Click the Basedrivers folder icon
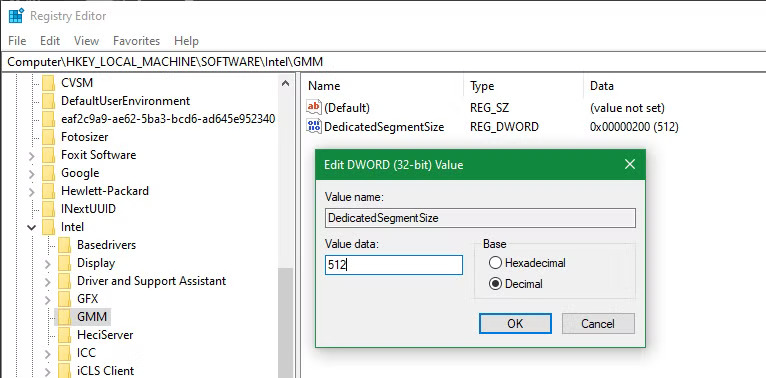This screenshot has width=766, height=378. coord(64,245)
